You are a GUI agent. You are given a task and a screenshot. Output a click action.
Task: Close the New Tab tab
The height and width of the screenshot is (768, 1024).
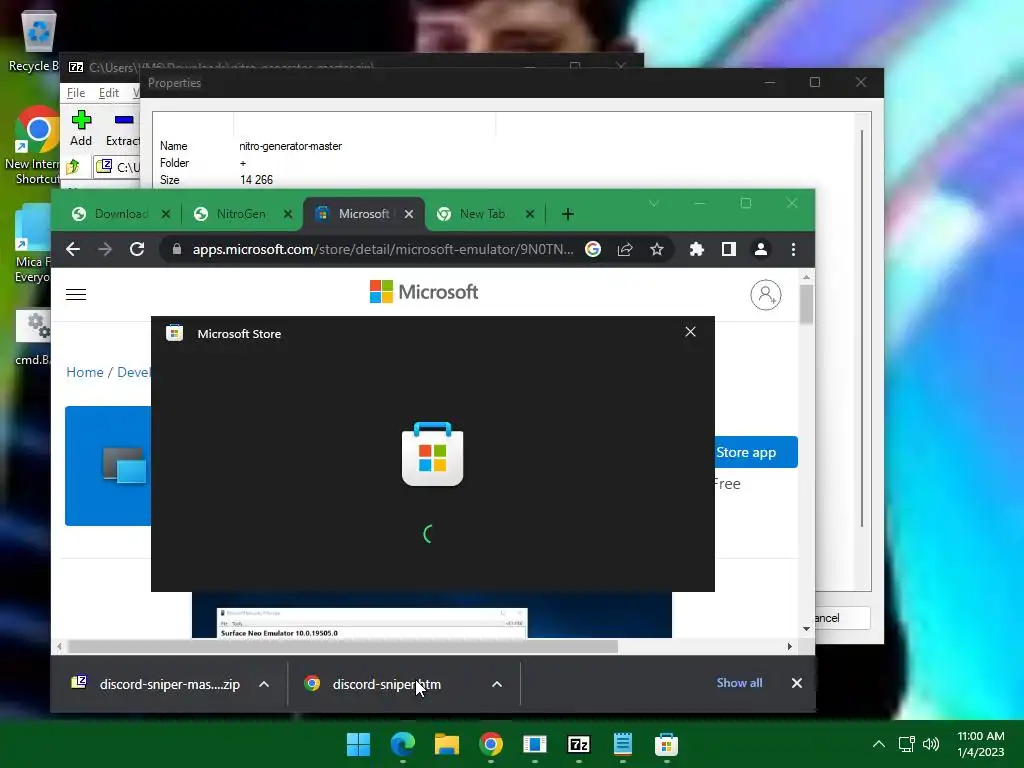(x=530, y=214)
